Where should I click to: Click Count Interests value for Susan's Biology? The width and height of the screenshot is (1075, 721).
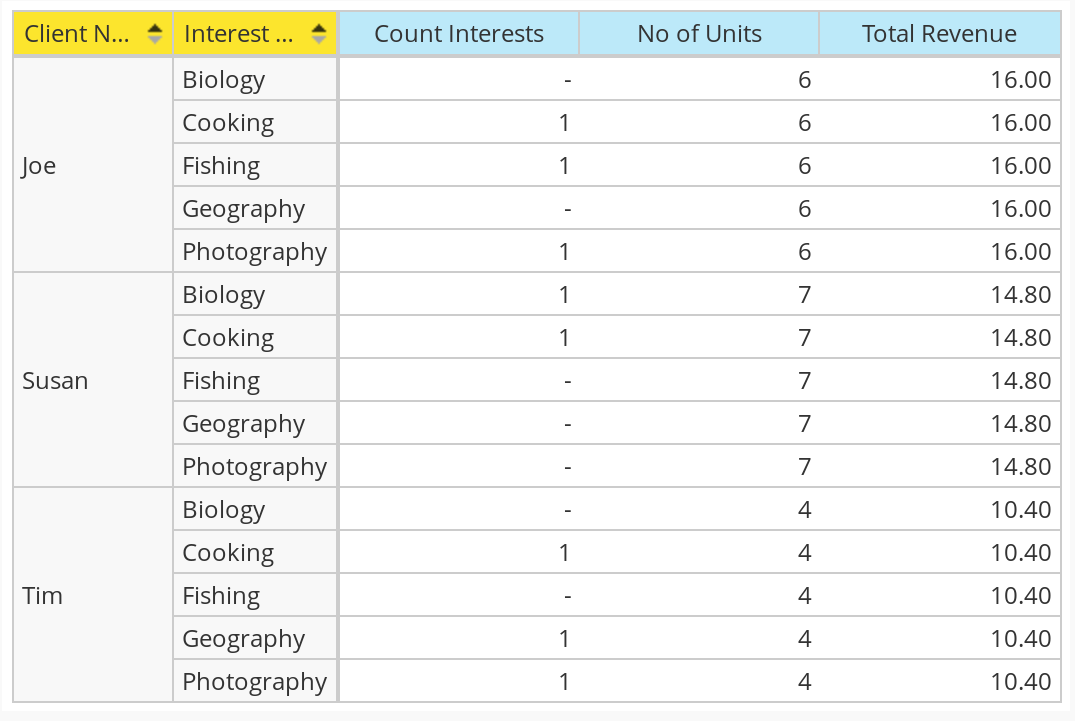tap(459, 295)
